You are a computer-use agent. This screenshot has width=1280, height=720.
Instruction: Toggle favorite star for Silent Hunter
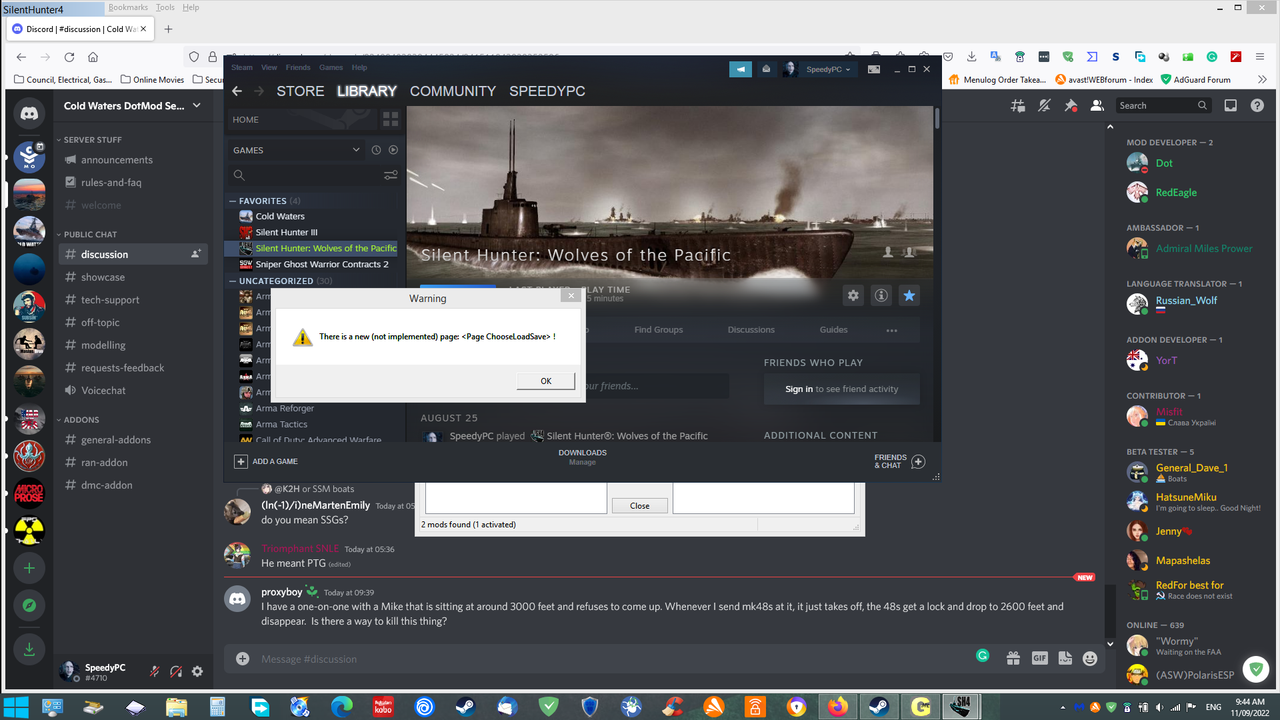pos(909,295)
